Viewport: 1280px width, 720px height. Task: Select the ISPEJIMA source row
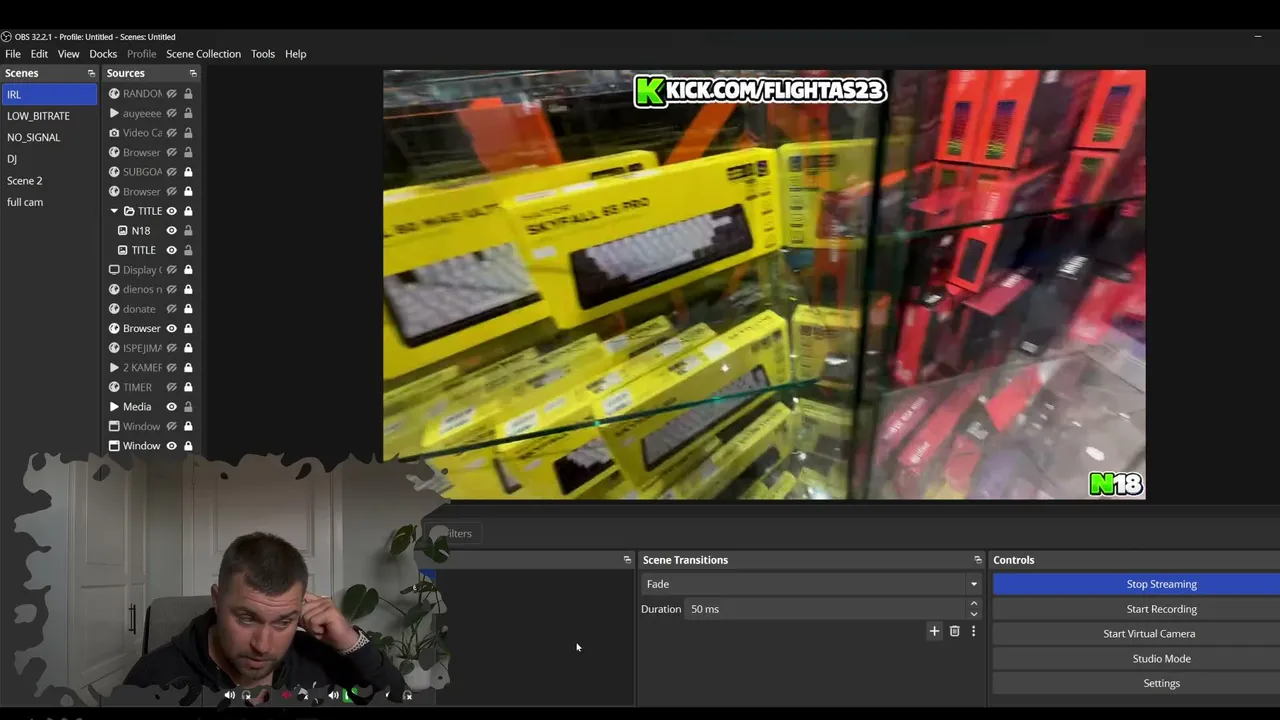pyautogui.click(x=151, y=348)
